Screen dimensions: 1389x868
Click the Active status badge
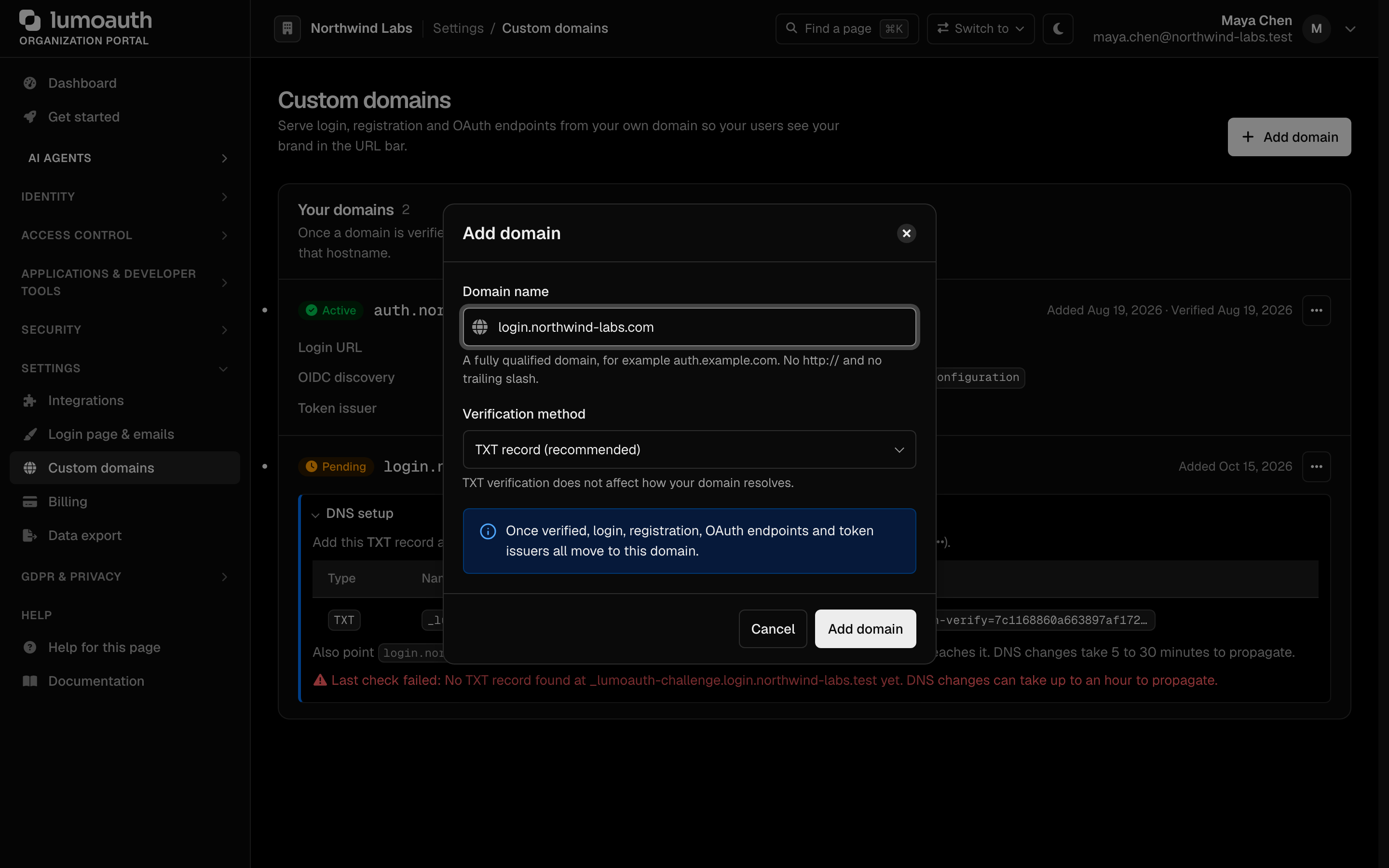[x=331, y=311]
